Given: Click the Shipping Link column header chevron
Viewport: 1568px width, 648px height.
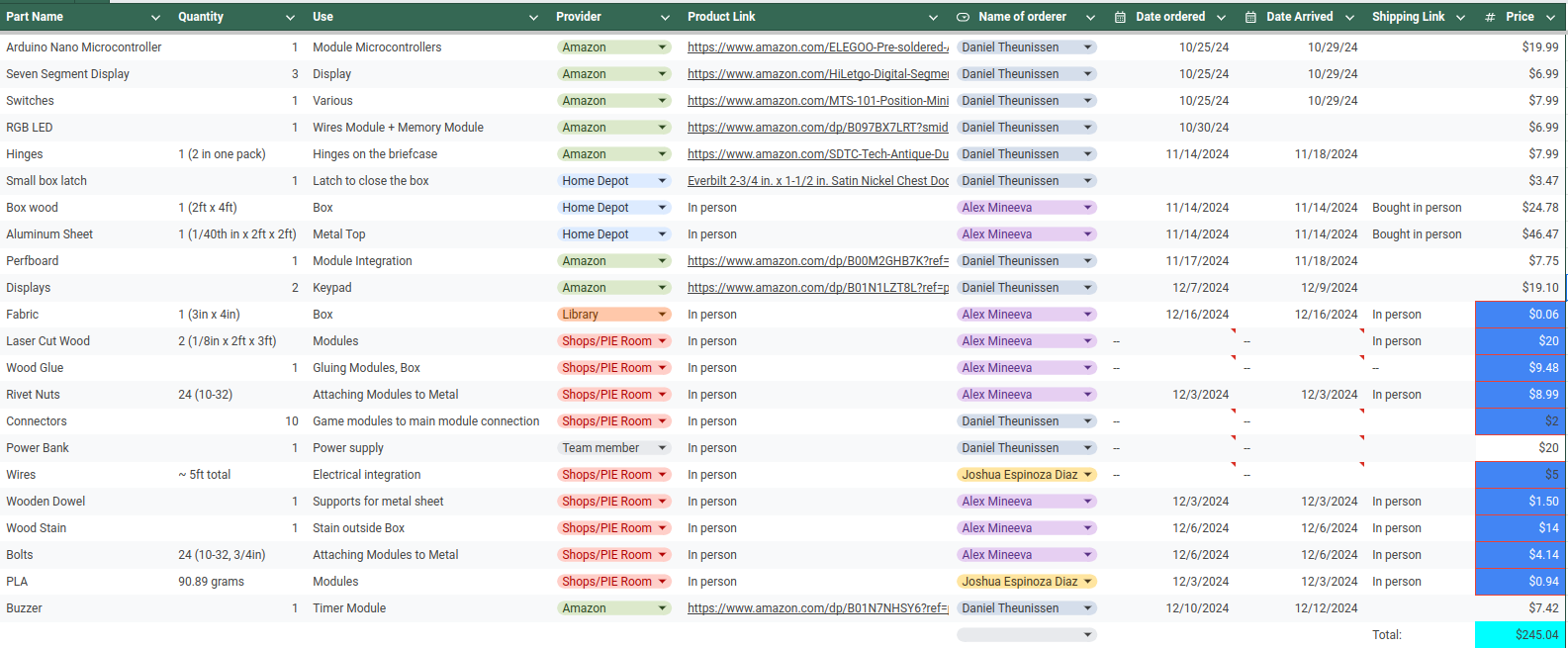Looking at the screenshot, I should 1460,17.
